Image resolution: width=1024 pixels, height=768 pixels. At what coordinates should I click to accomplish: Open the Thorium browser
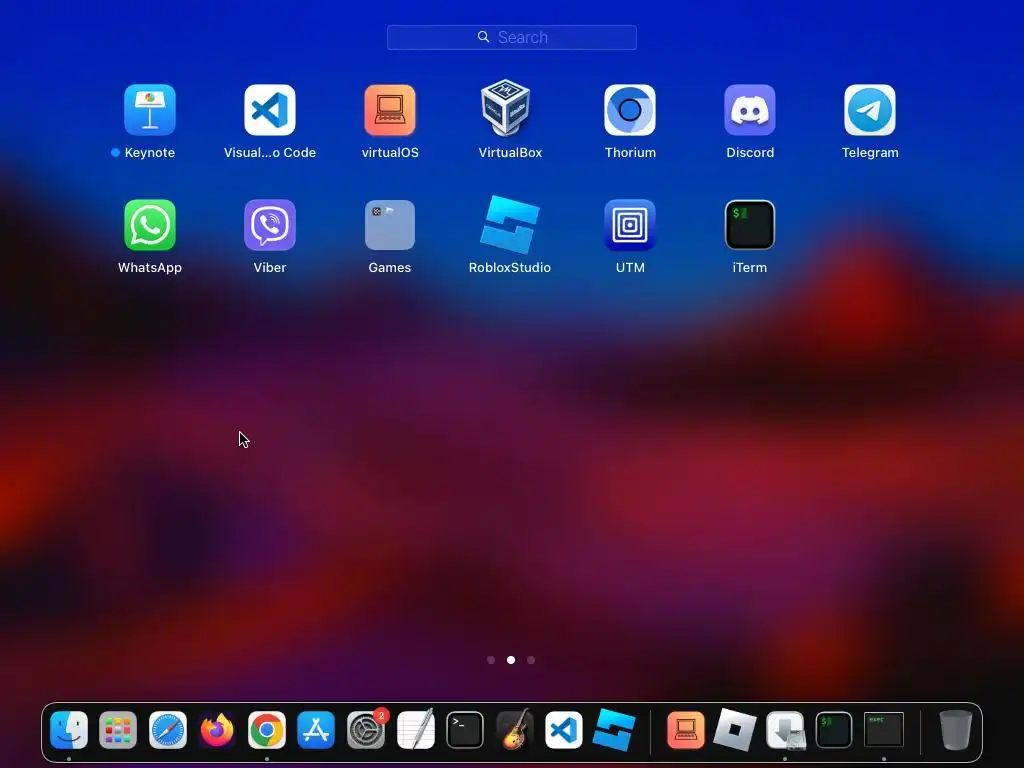point(630,110)
